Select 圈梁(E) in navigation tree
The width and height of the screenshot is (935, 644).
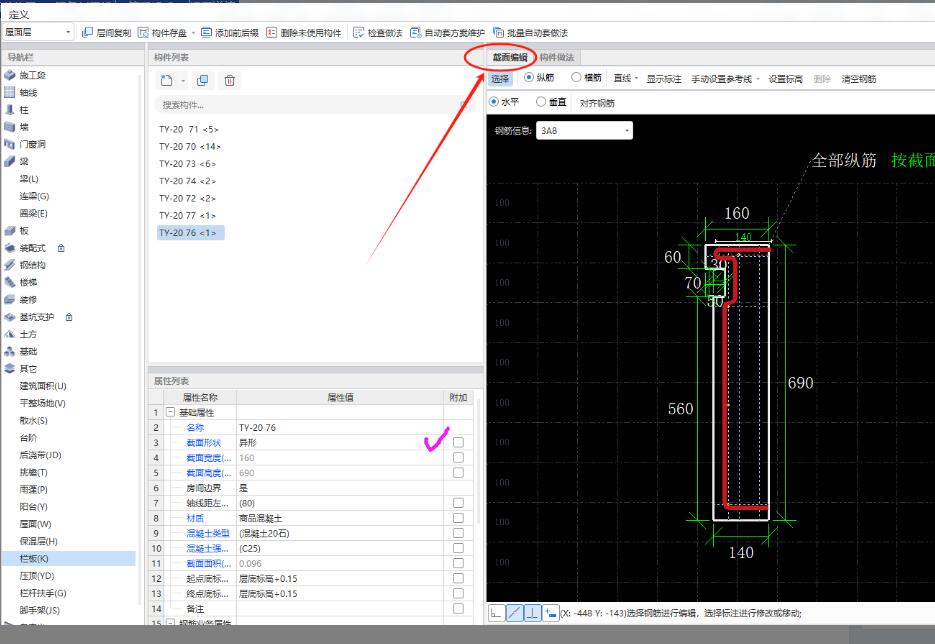33,213
